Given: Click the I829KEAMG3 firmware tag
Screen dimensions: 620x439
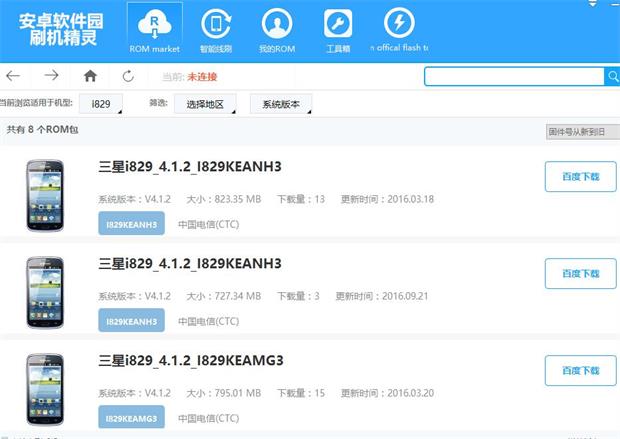Looking at the screenshot, I should coord(132,418).
